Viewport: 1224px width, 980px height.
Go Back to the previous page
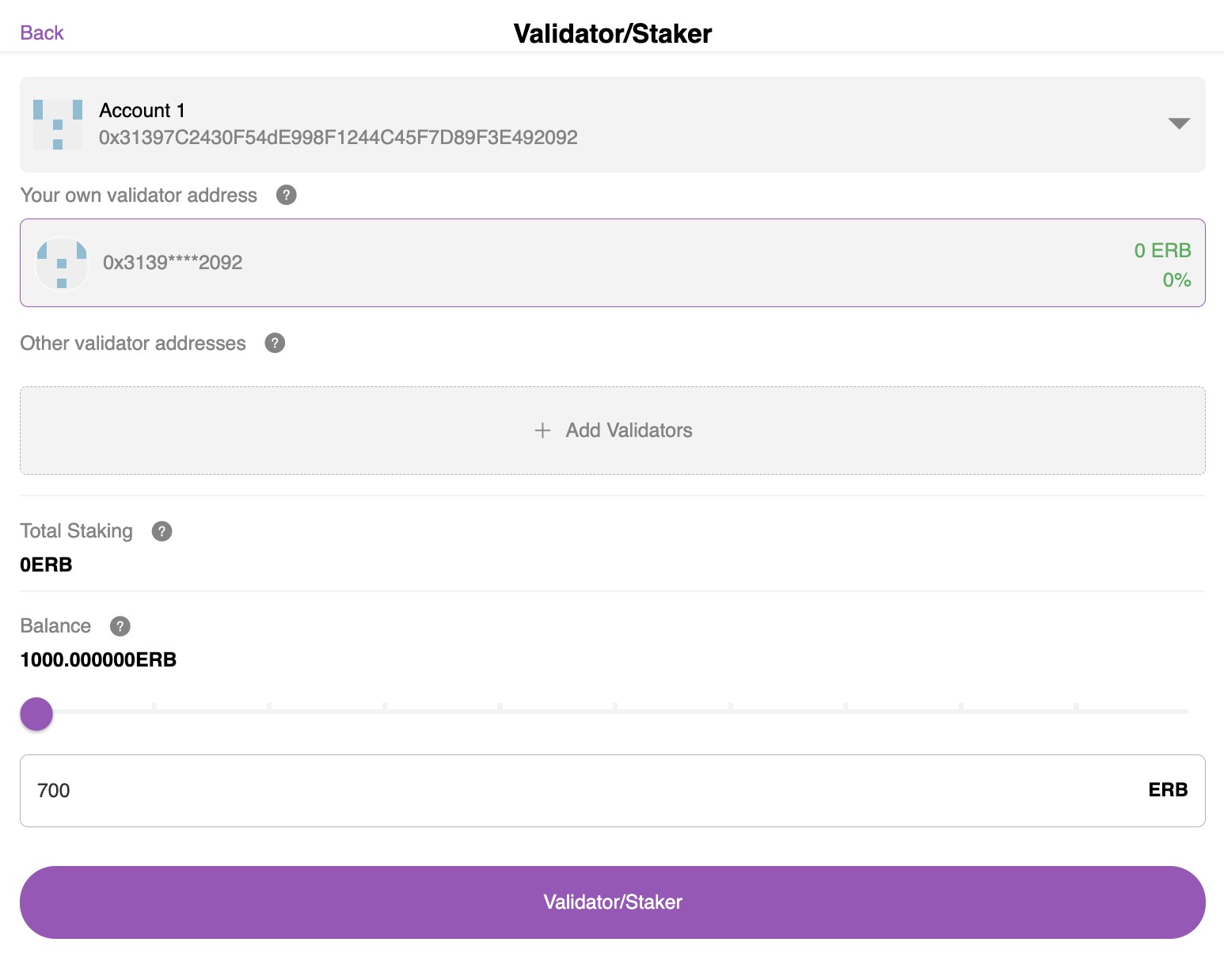click(42, 32)
